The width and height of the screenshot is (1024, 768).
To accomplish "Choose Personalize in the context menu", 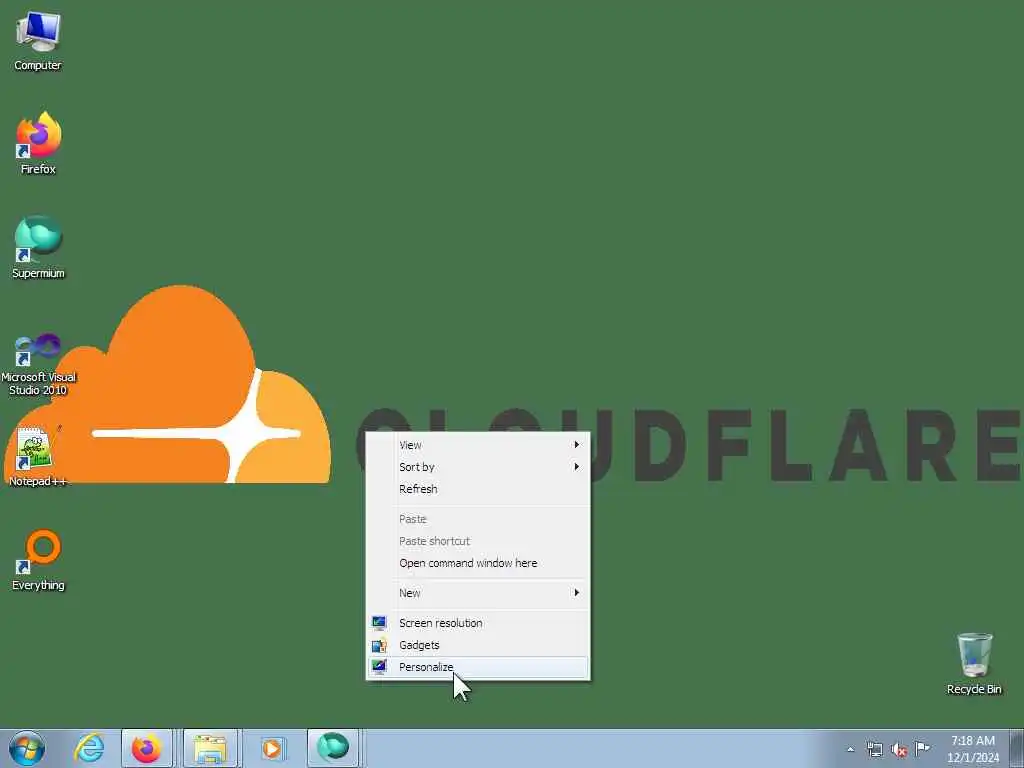I will coord(477,667).
